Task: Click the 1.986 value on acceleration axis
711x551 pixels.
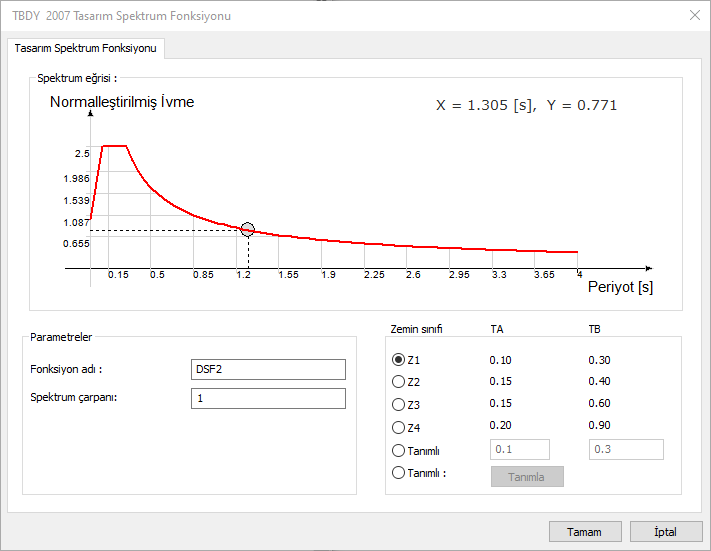Action: click(76, 179)
